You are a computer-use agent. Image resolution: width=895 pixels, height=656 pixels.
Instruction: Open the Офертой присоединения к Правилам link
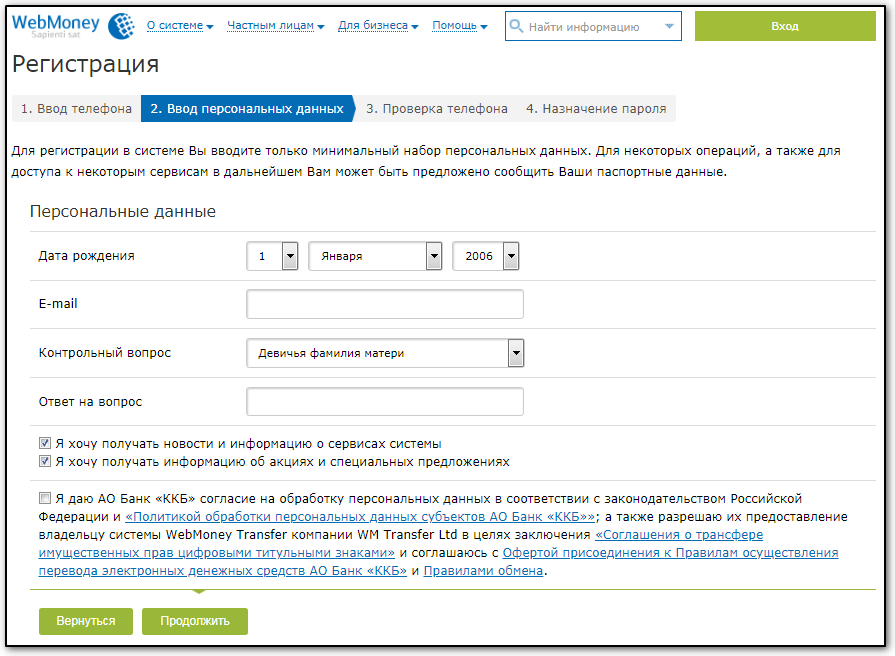438,562
